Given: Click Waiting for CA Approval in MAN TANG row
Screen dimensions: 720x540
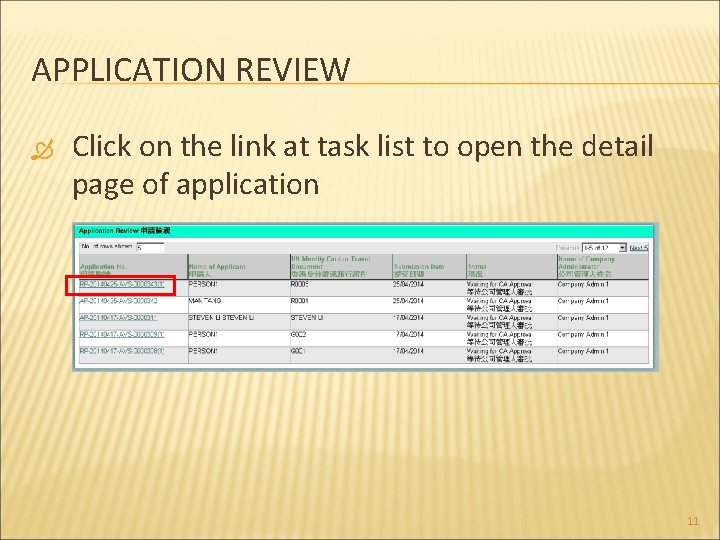Looking at the screenshot, I should click(x=499, y=301).
